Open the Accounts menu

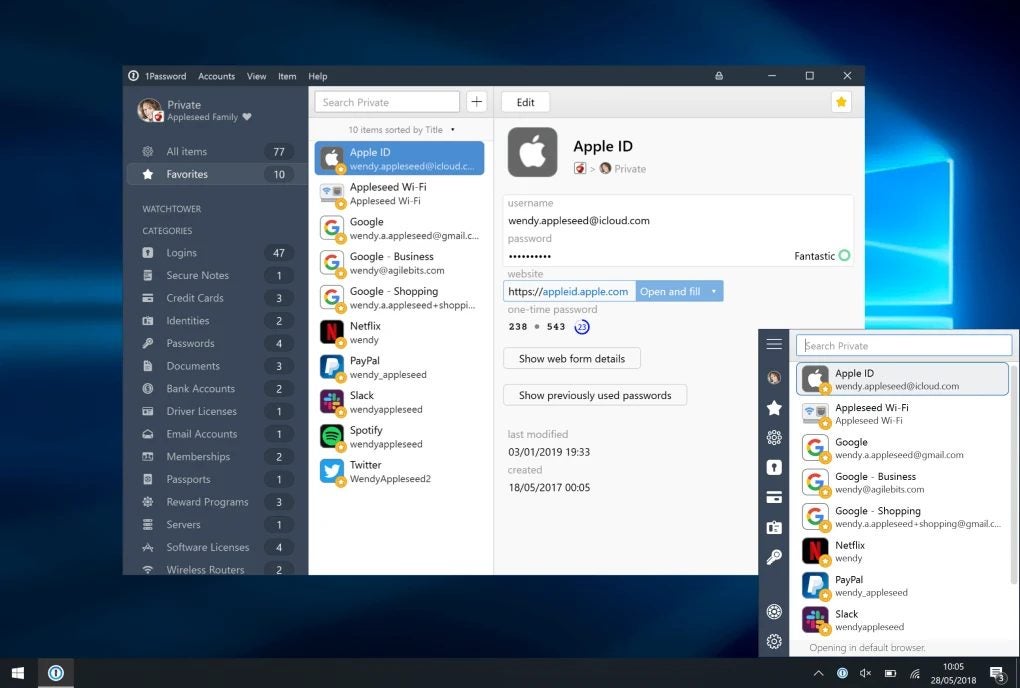click(x=216, y=75)
